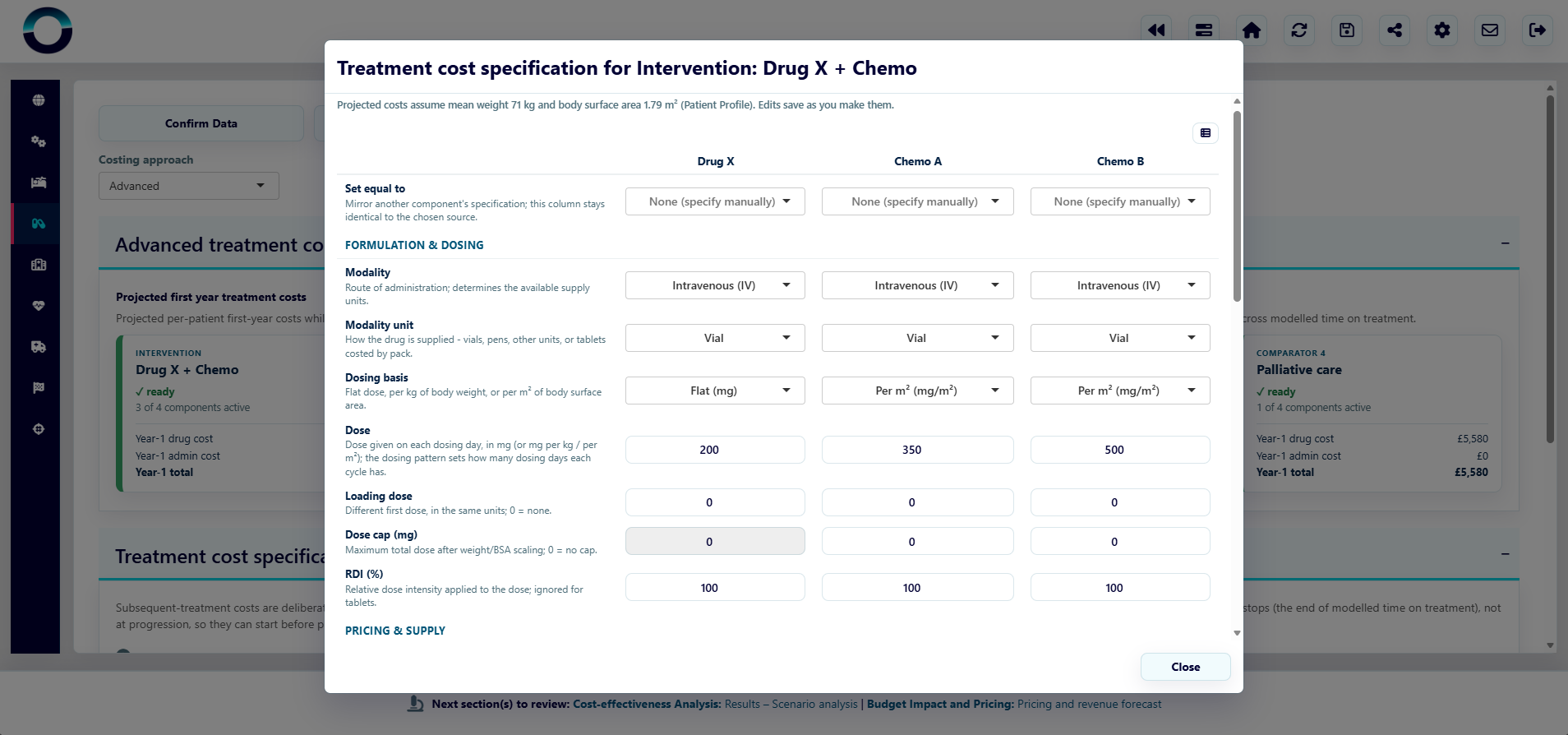Open Chemo B 'Set equal to' dropdown
The height and width of the screenshot is (735, 1568).
pos(1120,201)
